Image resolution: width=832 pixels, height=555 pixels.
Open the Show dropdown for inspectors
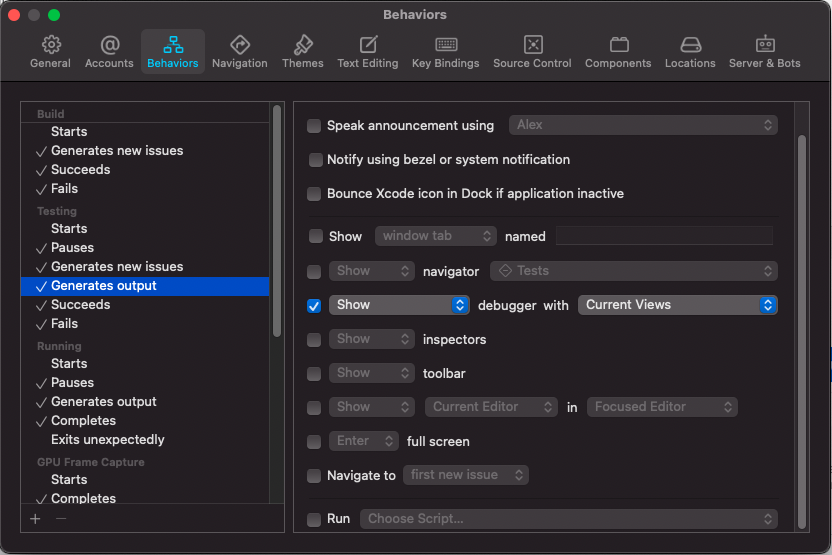[372, 339]
